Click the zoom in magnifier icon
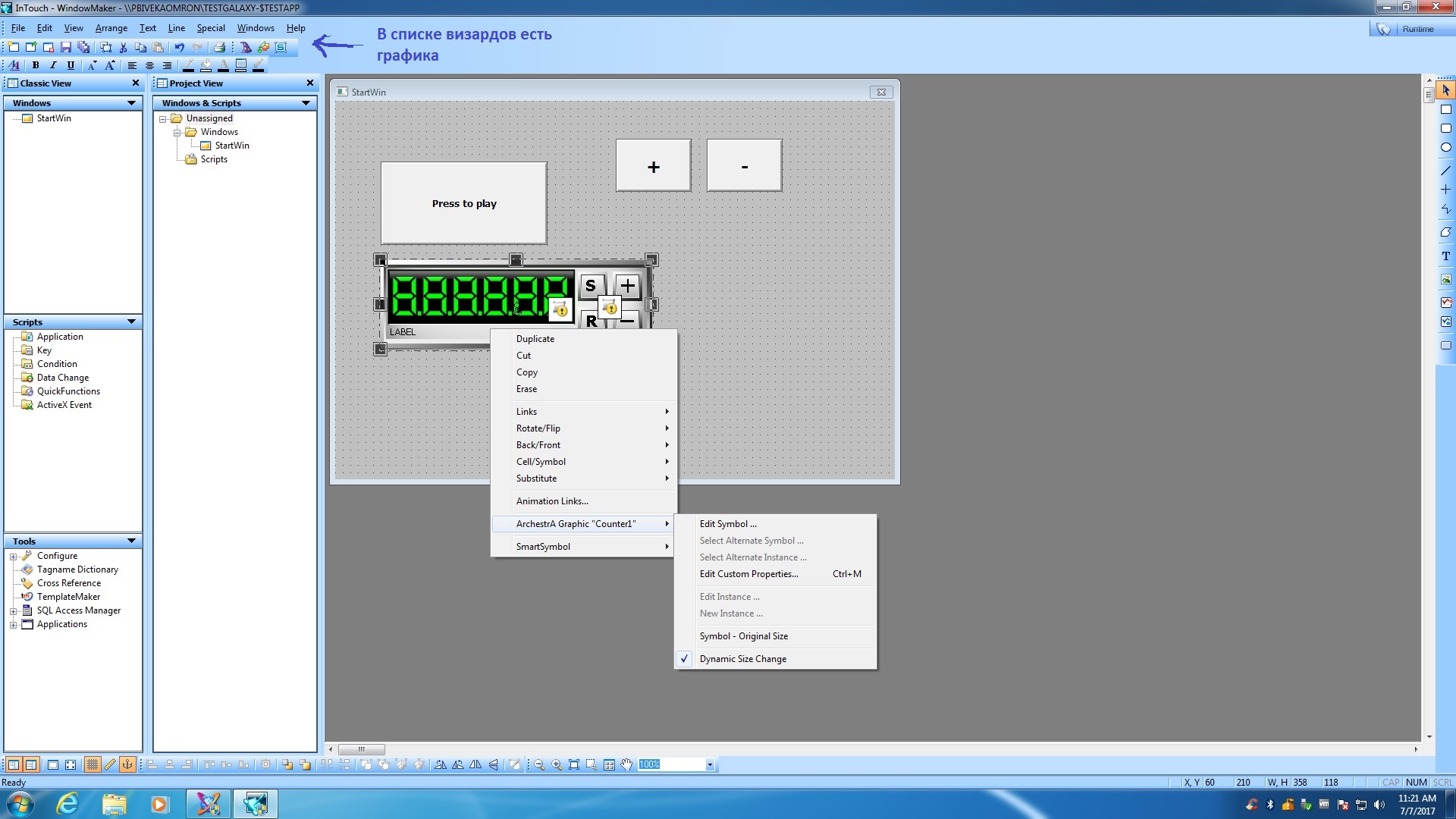 pyautogui.click(x=557, y=765)
